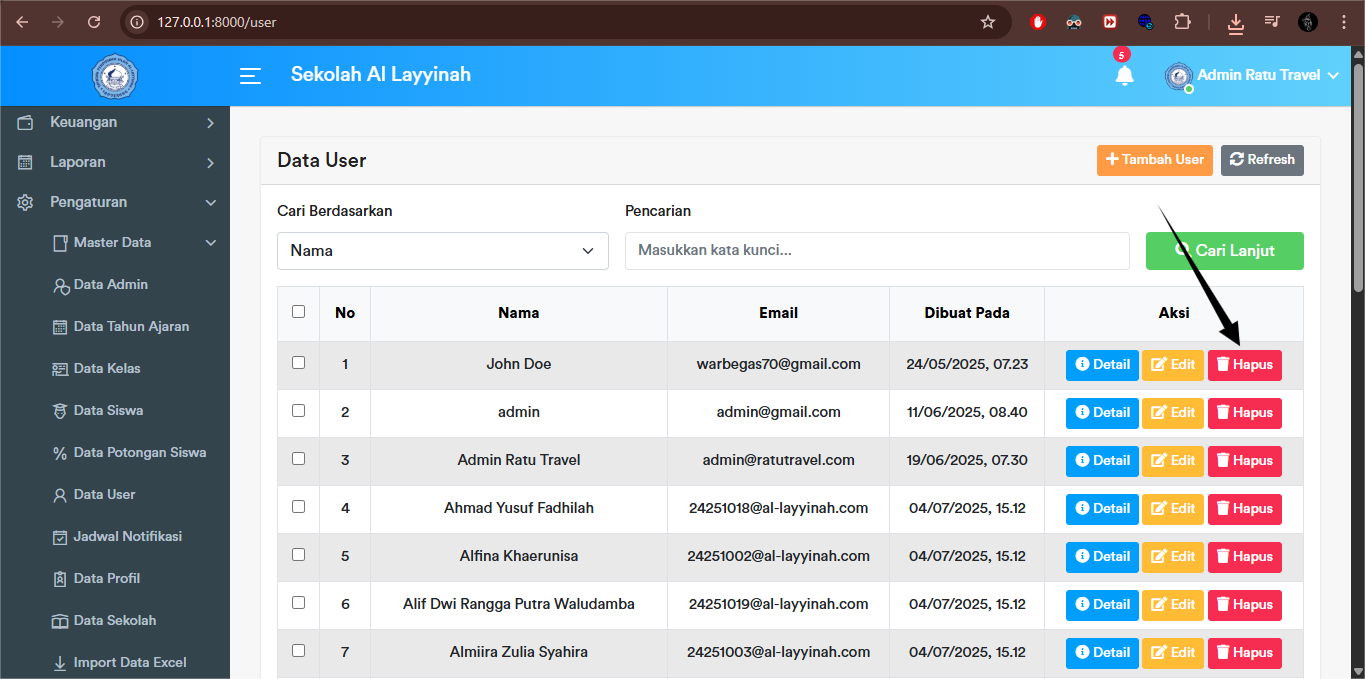
Task: Delete John Doe using Hapus button
Action: coord(1244,365)
